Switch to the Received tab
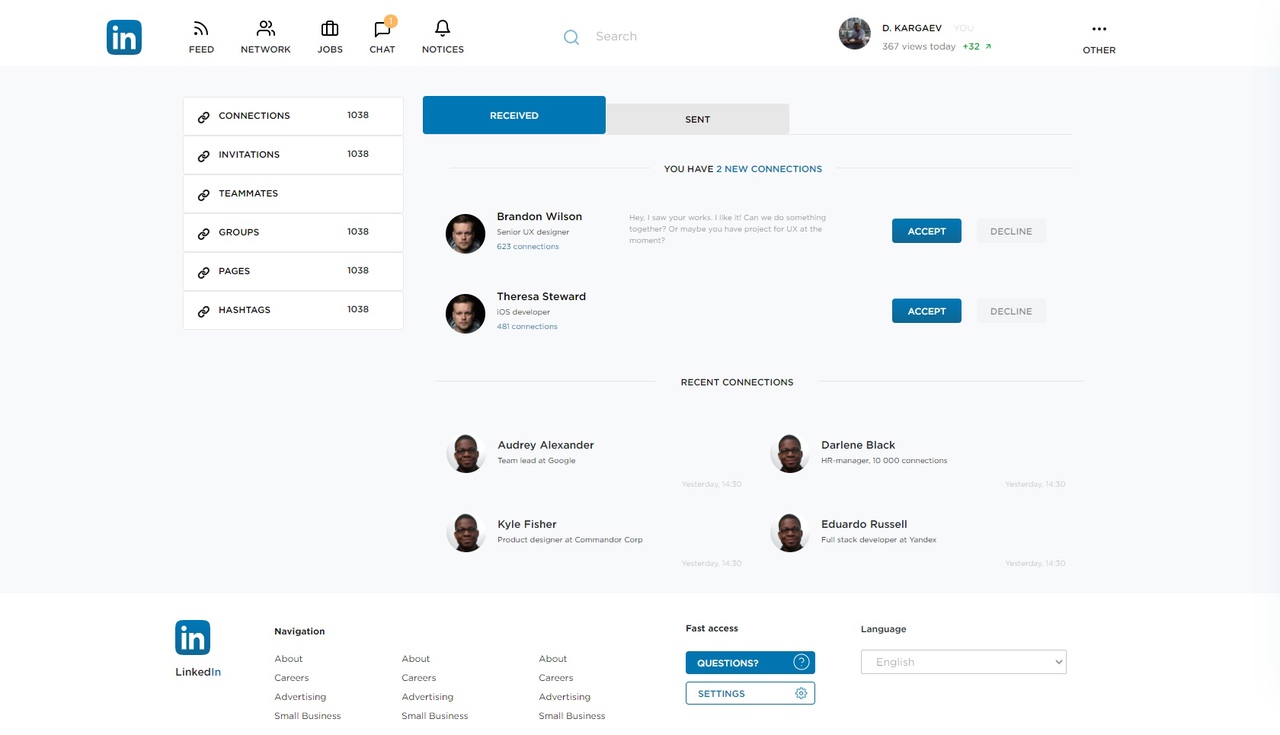This screenshot has width=1280, height=735. 514,115
